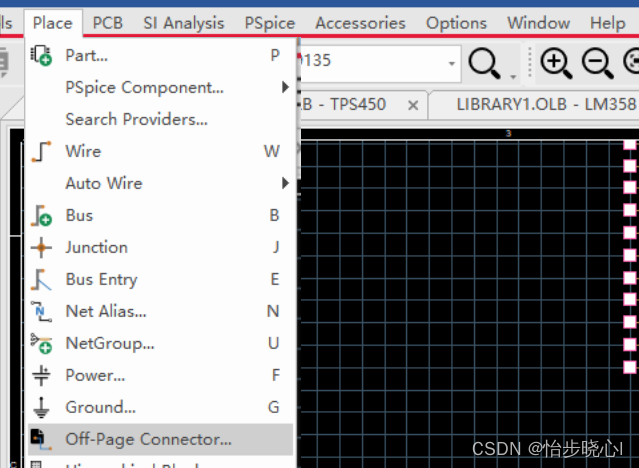Screen dimensions: 639x468
Task: Choose Off-Page Connector menu entry
Action: click(x=148, y=439)
